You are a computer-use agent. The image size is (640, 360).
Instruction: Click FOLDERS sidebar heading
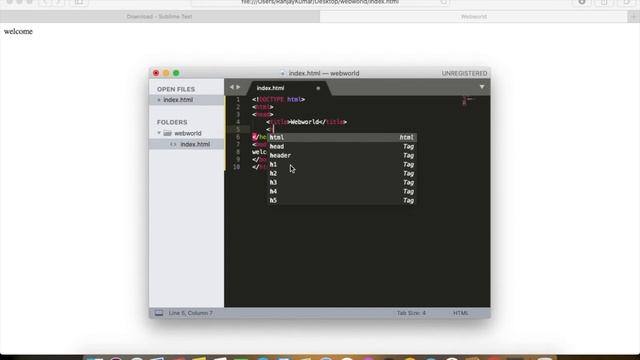click(x=172, y=122)
